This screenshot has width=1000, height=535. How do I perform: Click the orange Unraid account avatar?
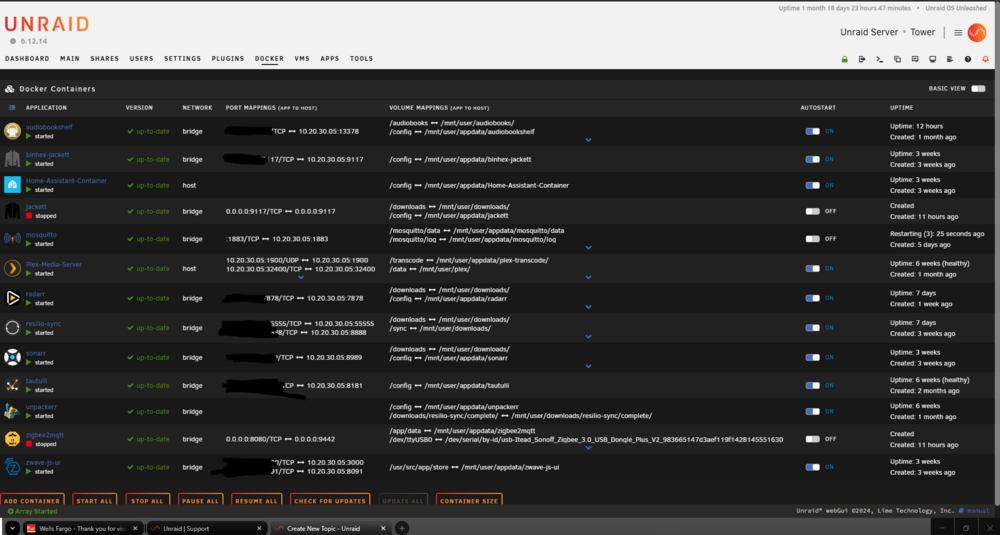(x=976, y=33)
